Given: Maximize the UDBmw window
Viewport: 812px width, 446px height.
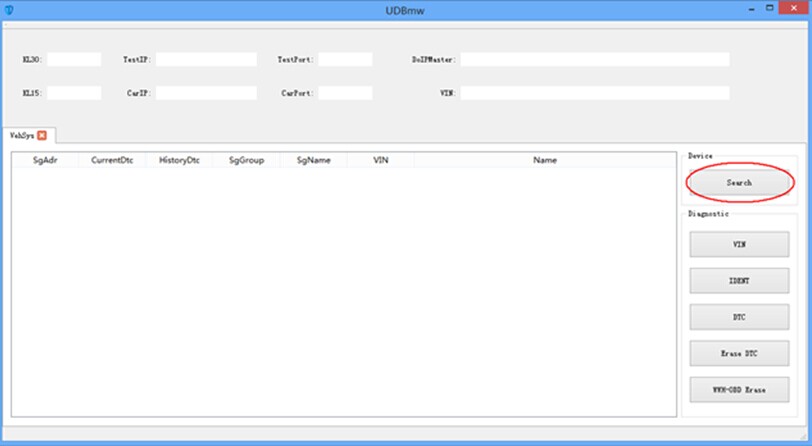Looking at the screenshot, I should (770, 8).
